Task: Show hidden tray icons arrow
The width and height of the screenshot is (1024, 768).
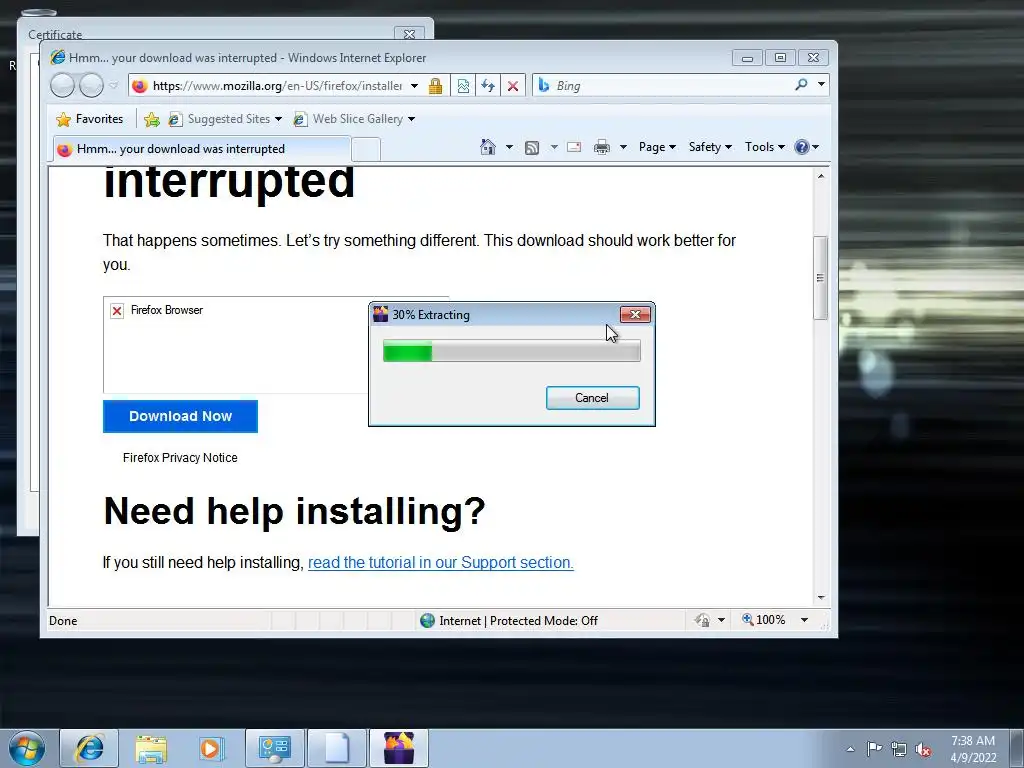Action: click(x=850, y=749)
